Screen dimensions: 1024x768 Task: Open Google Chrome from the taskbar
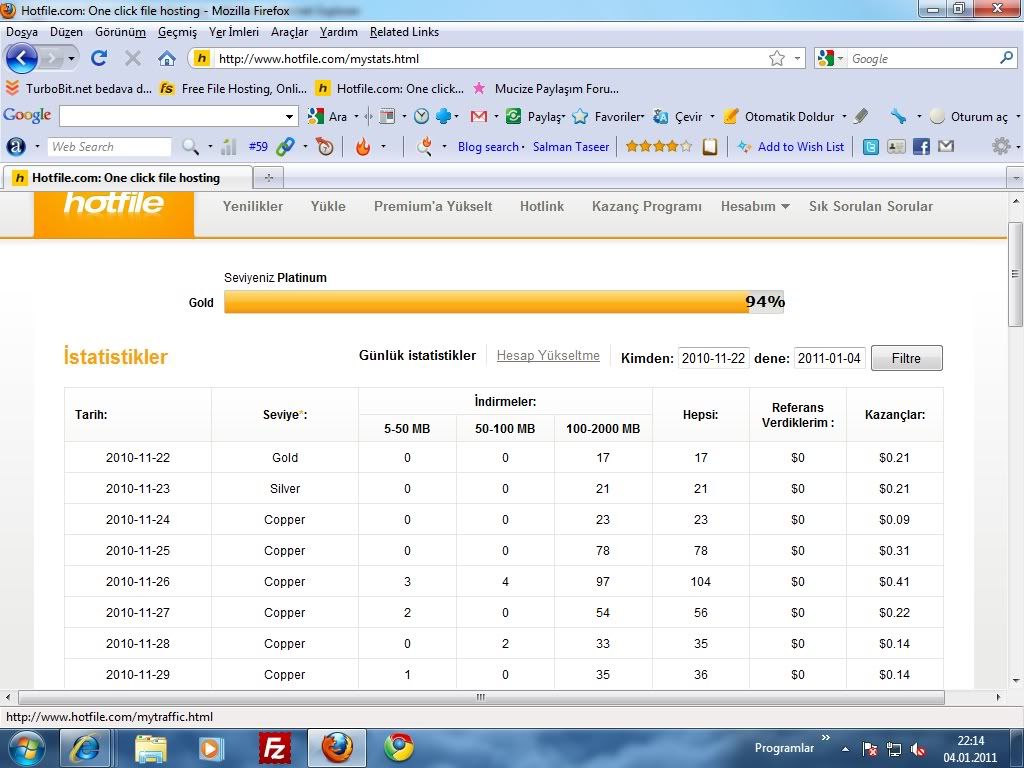pos(398,748)
